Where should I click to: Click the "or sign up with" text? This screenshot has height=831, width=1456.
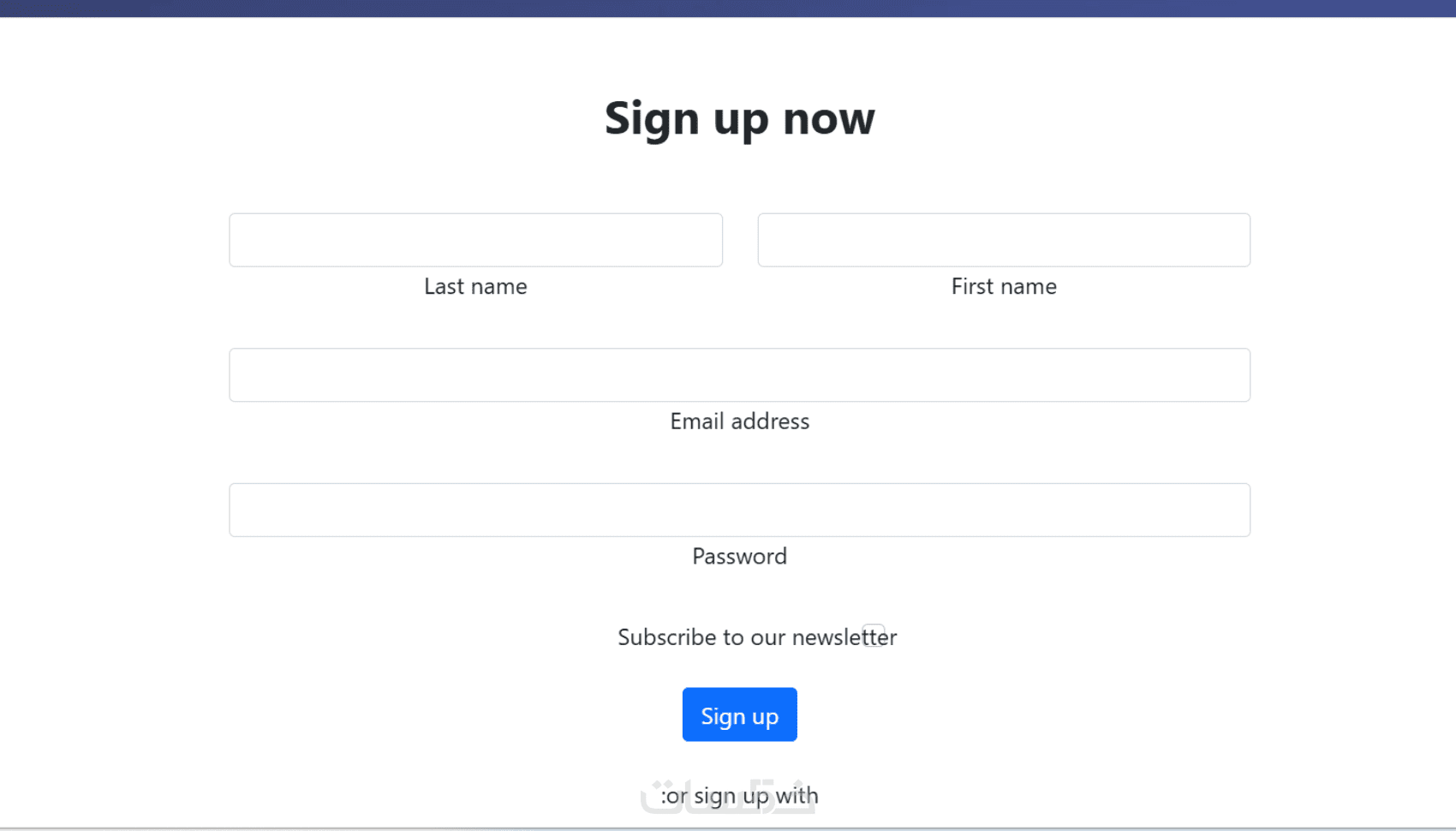coord(742,796)
